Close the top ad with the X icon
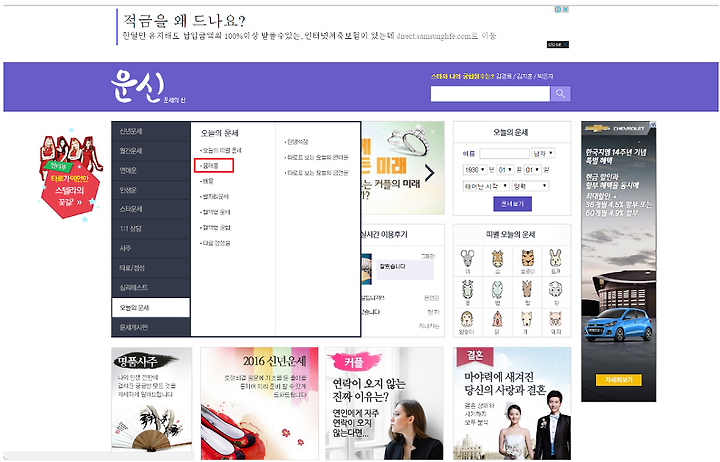The image size is (720, 462). 566,9
